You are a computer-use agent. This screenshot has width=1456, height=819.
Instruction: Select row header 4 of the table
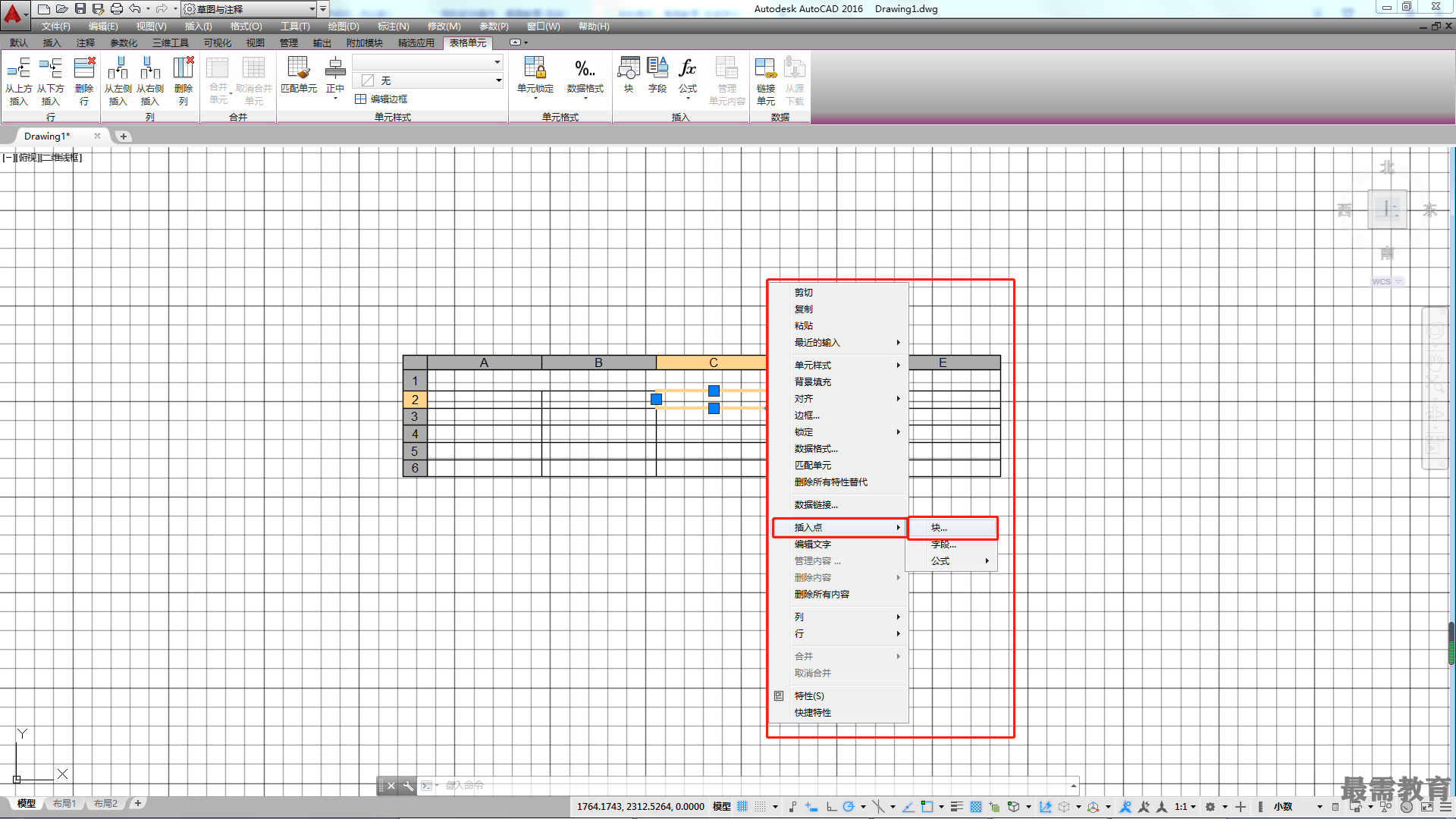(415, 434)
